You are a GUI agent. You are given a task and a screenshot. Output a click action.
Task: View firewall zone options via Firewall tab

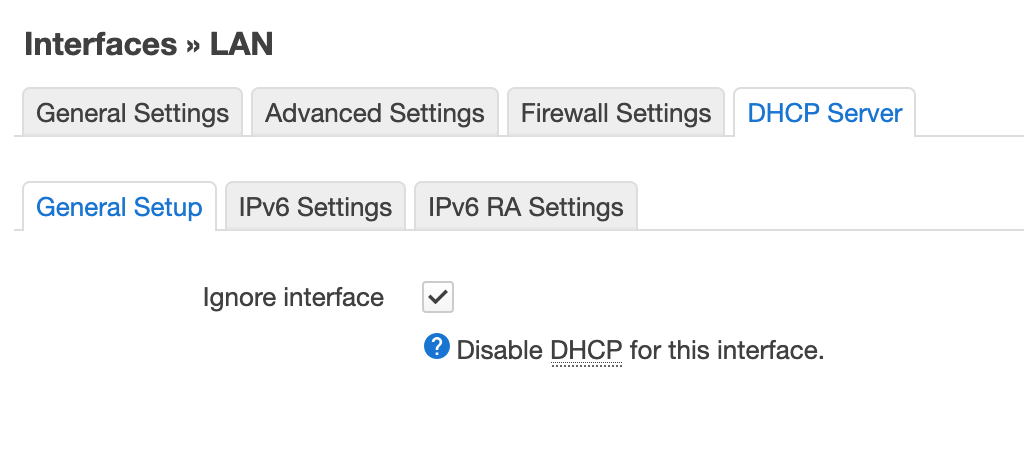[616, 112]
